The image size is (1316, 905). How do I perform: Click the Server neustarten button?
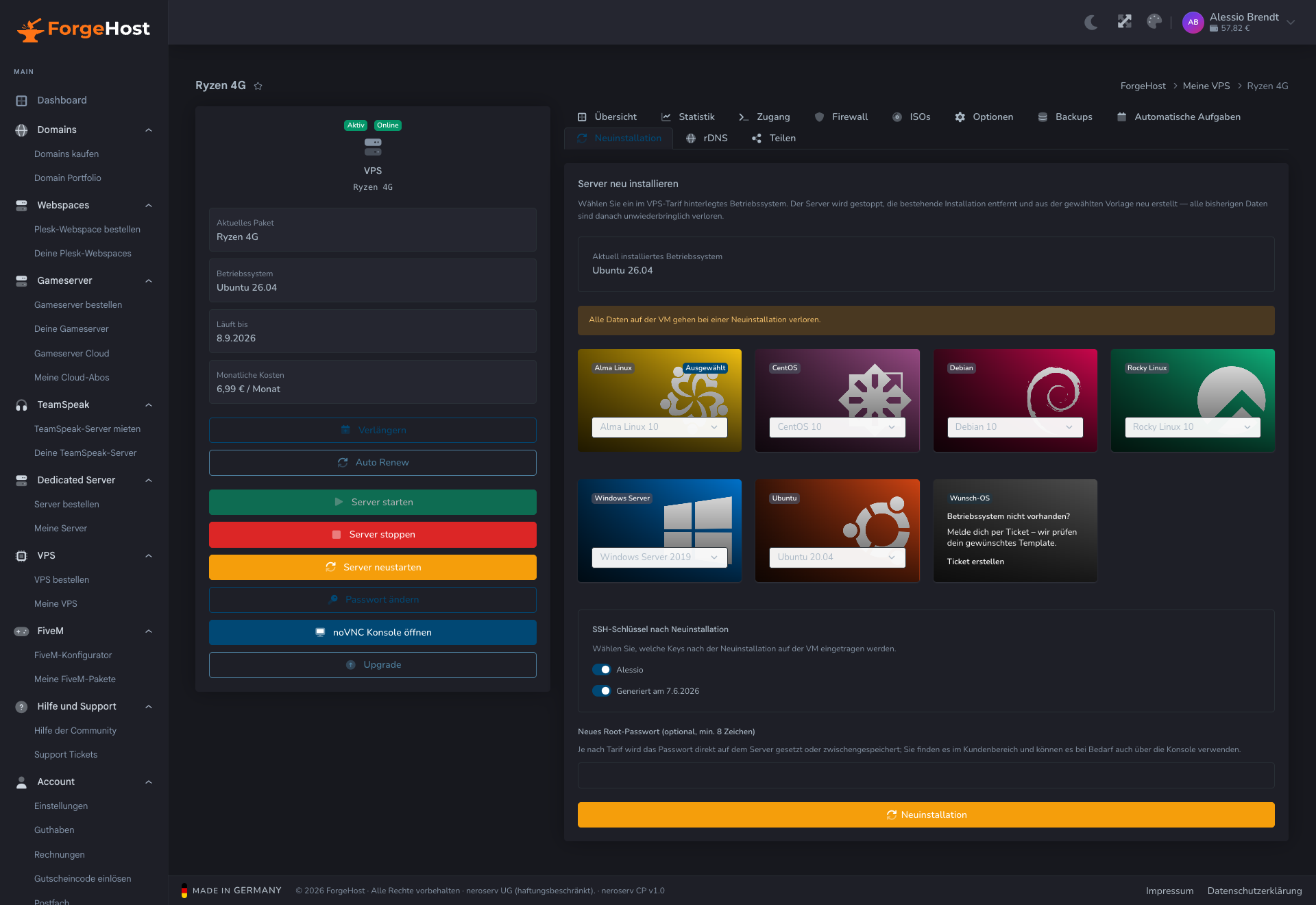[373, 567]
